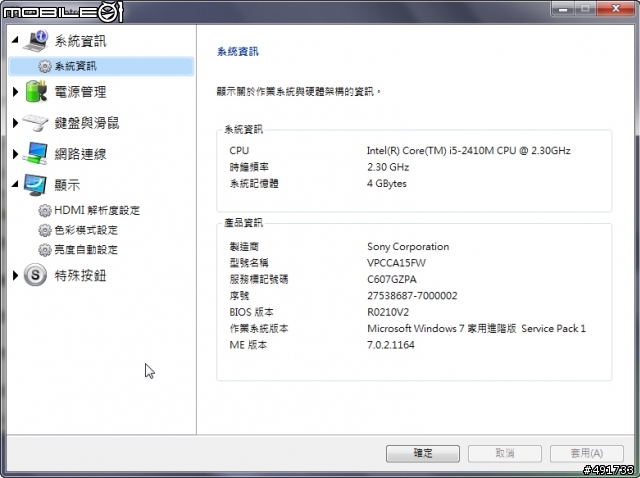
Task: Click the 作業系統版本 label
Action: (259, 329)
